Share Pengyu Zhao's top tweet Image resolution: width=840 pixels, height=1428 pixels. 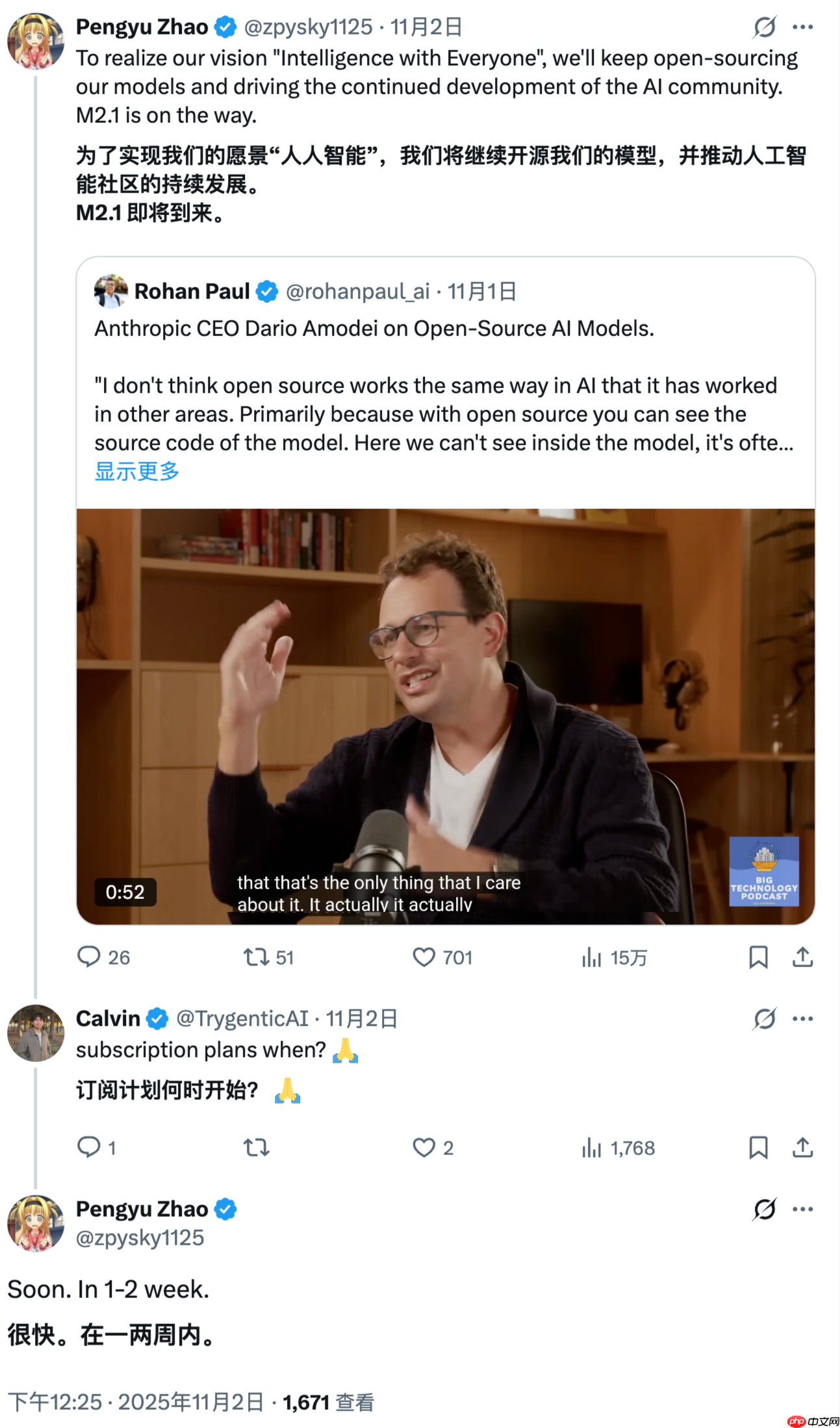pyautogui.click(x=803, y=957)
